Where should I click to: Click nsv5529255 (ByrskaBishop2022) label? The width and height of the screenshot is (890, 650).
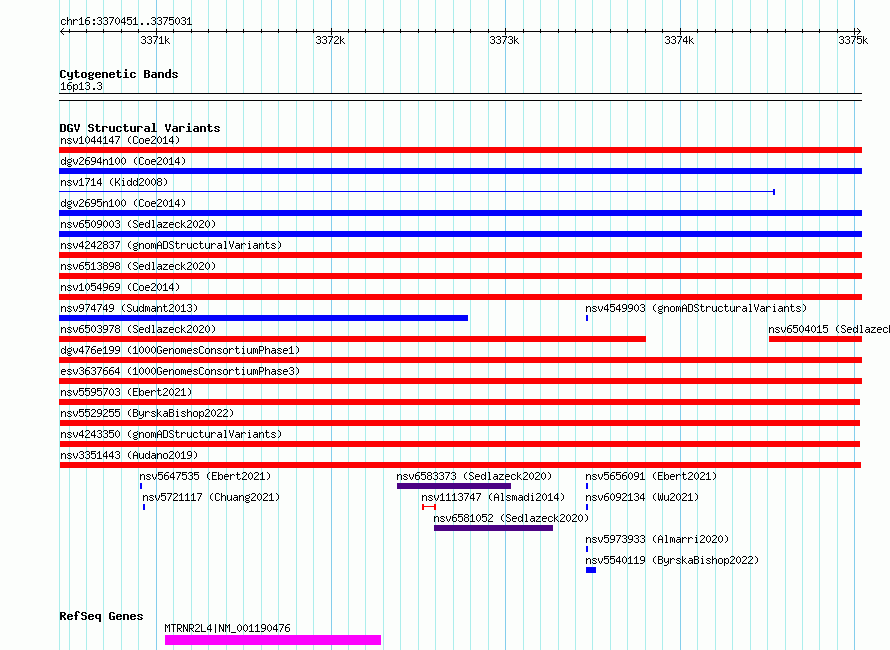[147, 413]
